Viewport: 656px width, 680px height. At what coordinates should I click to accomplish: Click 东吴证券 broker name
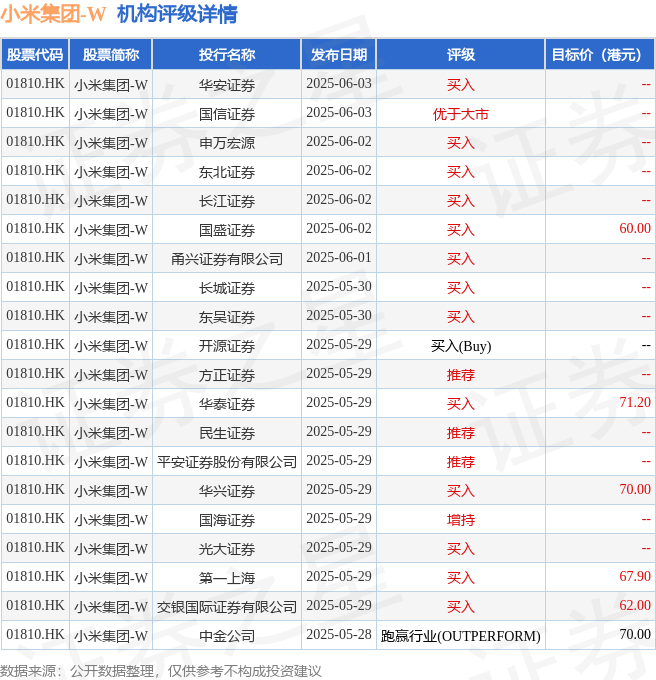pyautogui.click(x=227, y=317)
